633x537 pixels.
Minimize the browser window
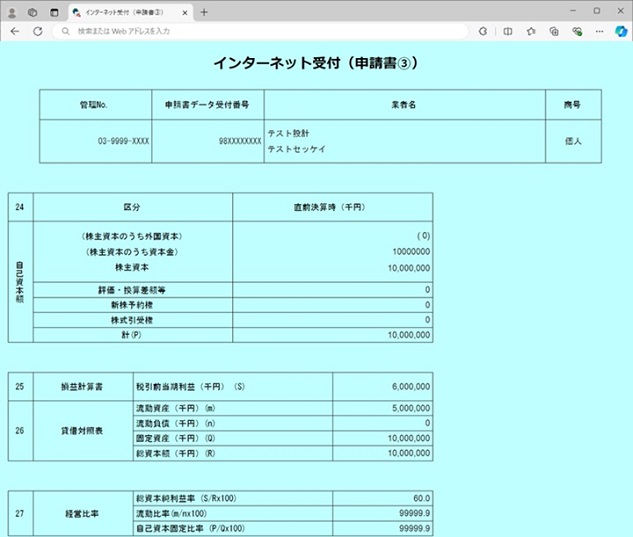[x=573, y=11]
